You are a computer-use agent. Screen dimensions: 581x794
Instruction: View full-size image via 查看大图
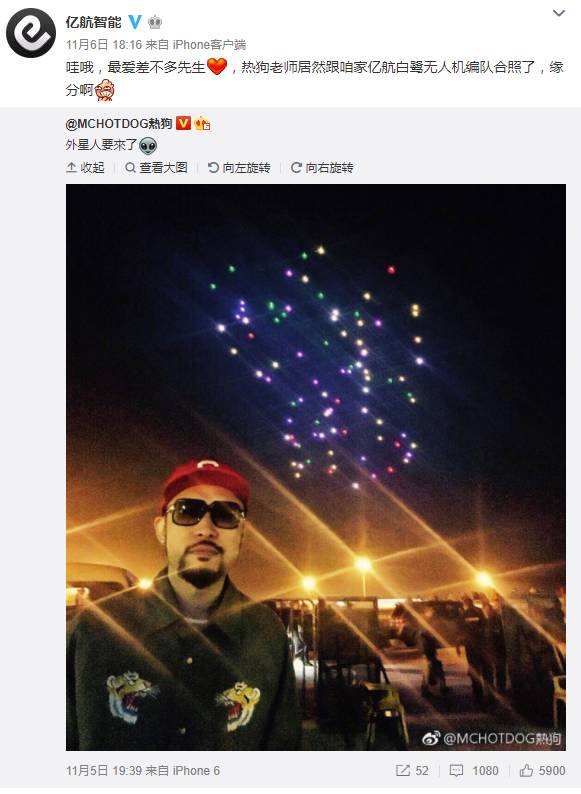click(156, 167)
